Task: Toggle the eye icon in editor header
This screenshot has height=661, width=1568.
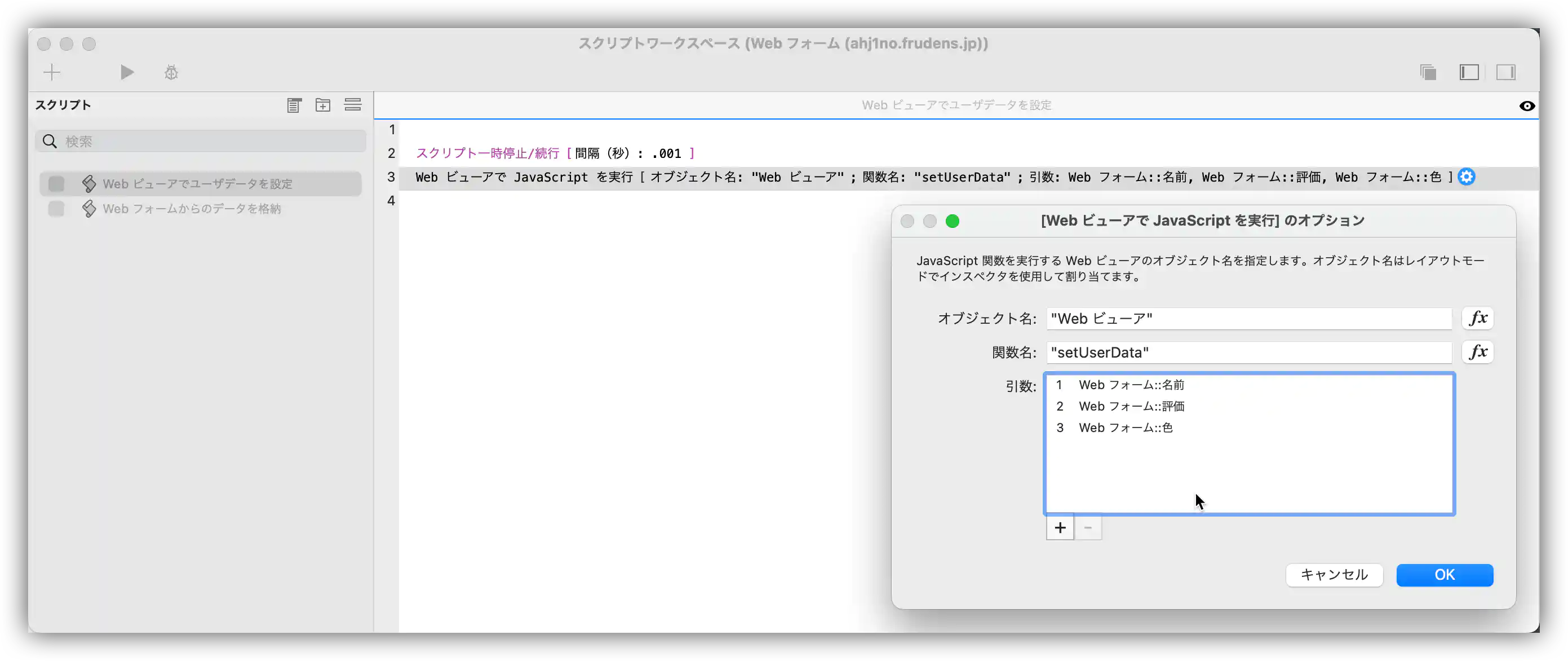Action: click(x=1527, y=106)
